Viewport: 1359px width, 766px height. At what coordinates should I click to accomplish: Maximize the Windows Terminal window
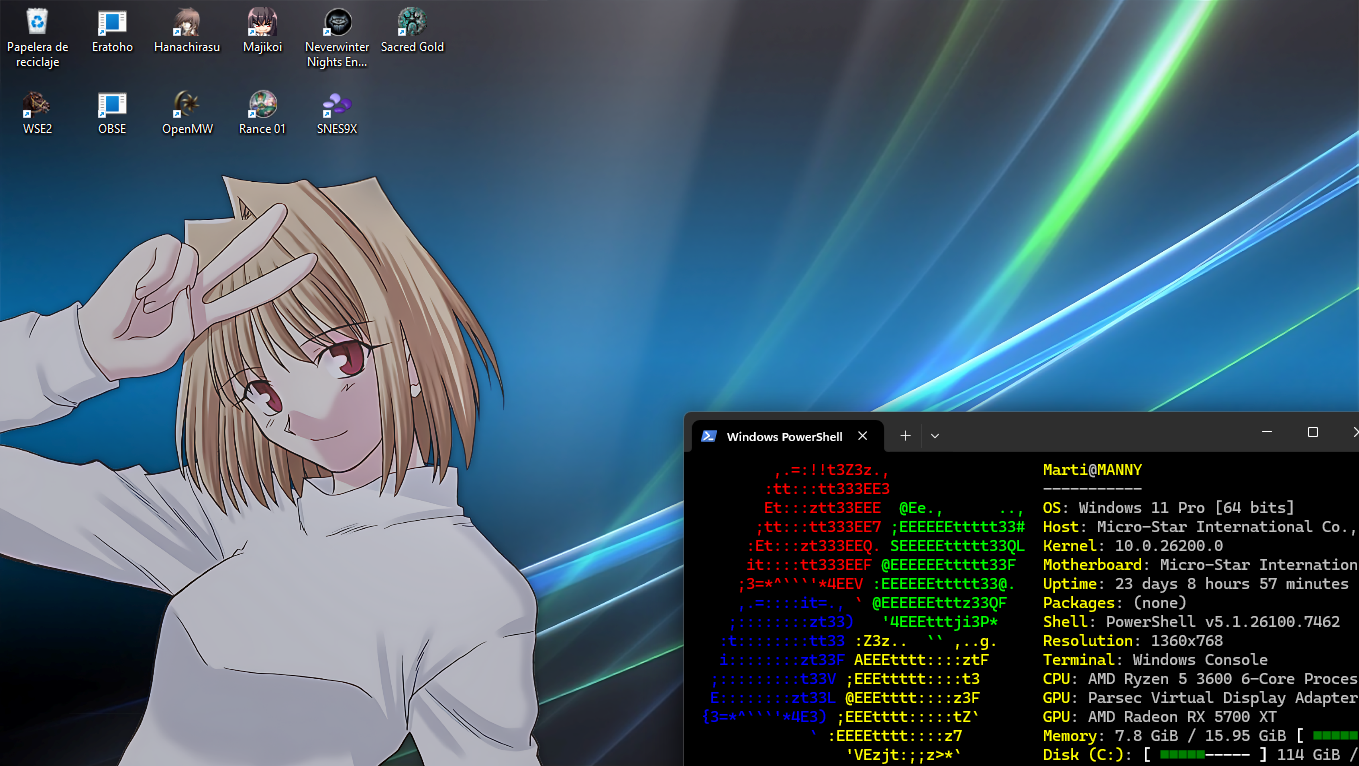(1313, 432)
